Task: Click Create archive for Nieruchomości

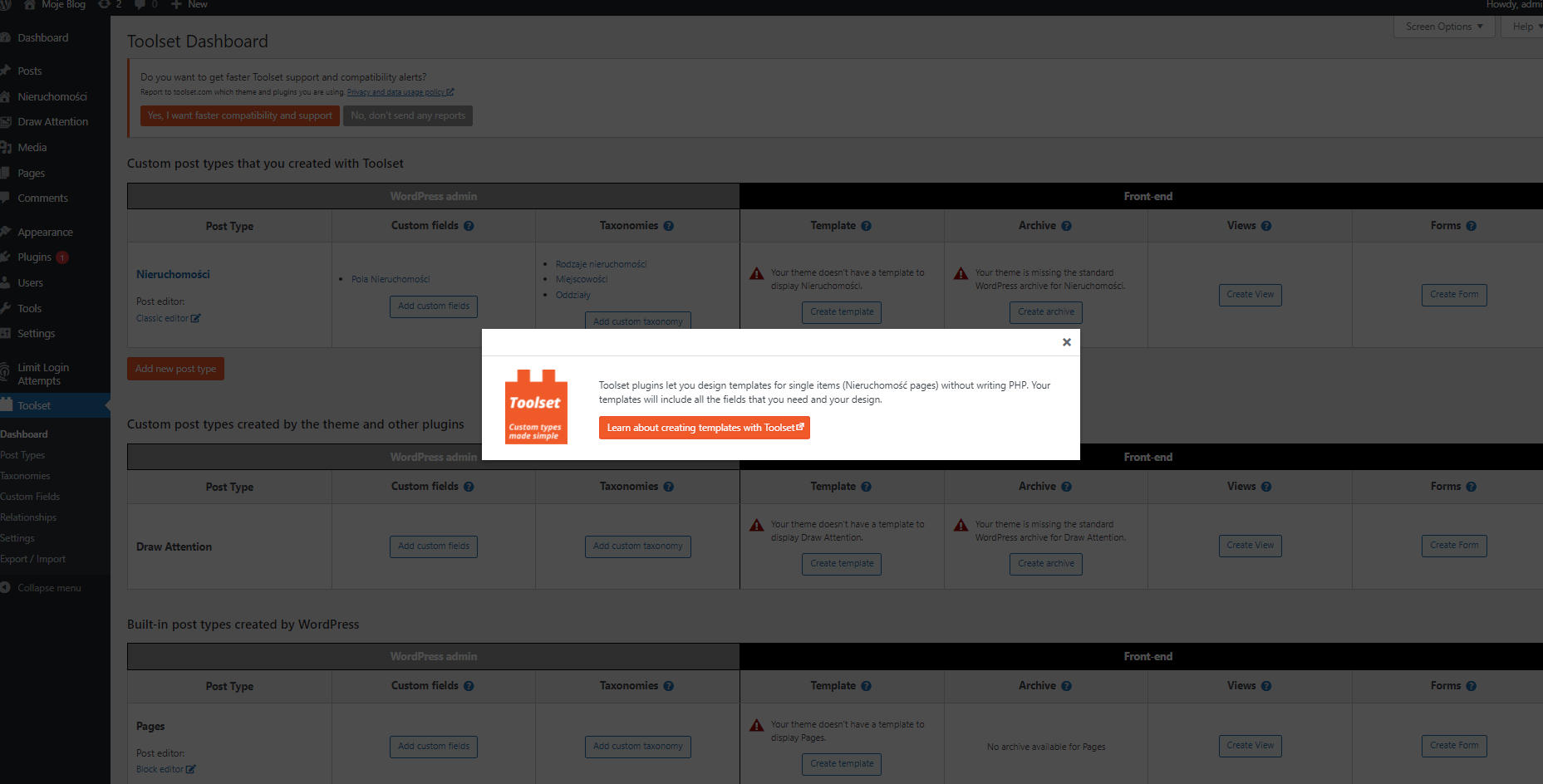Action: click(x=1046, y=312)
